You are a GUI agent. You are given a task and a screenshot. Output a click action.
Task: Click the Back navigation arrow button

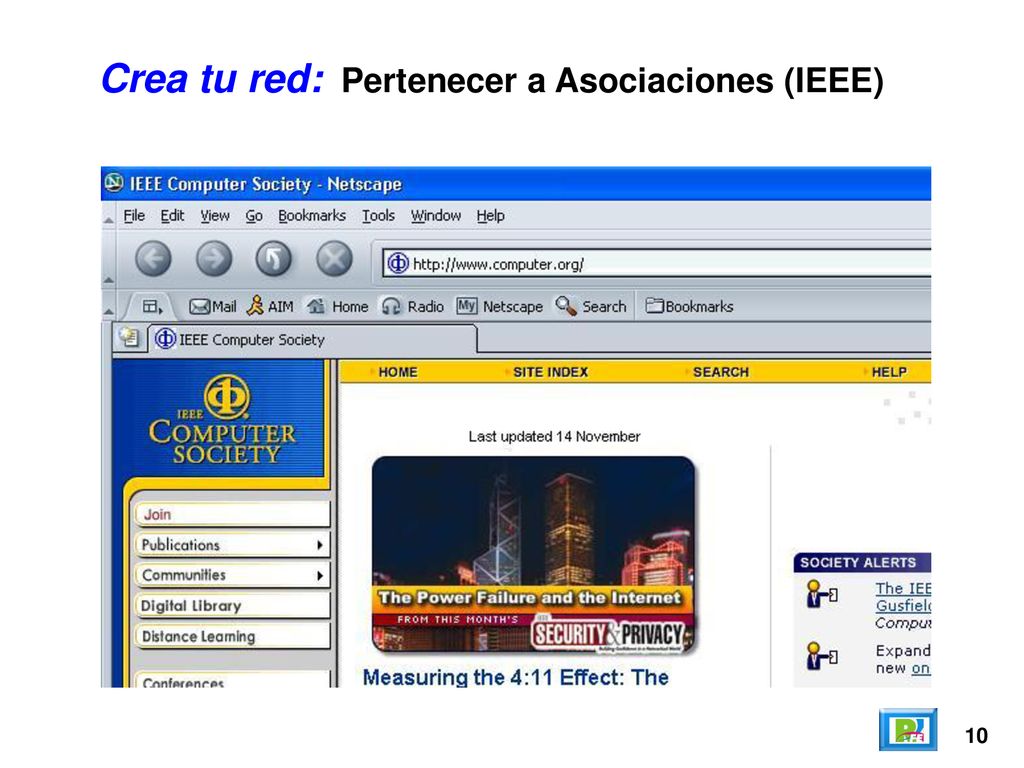pos(153,259)
